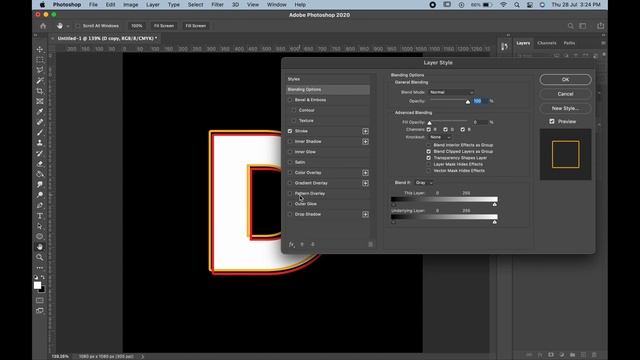This screenshot has height=360, width=640.
Task: Select the Crop tool
Action: [x=40, y=91]
